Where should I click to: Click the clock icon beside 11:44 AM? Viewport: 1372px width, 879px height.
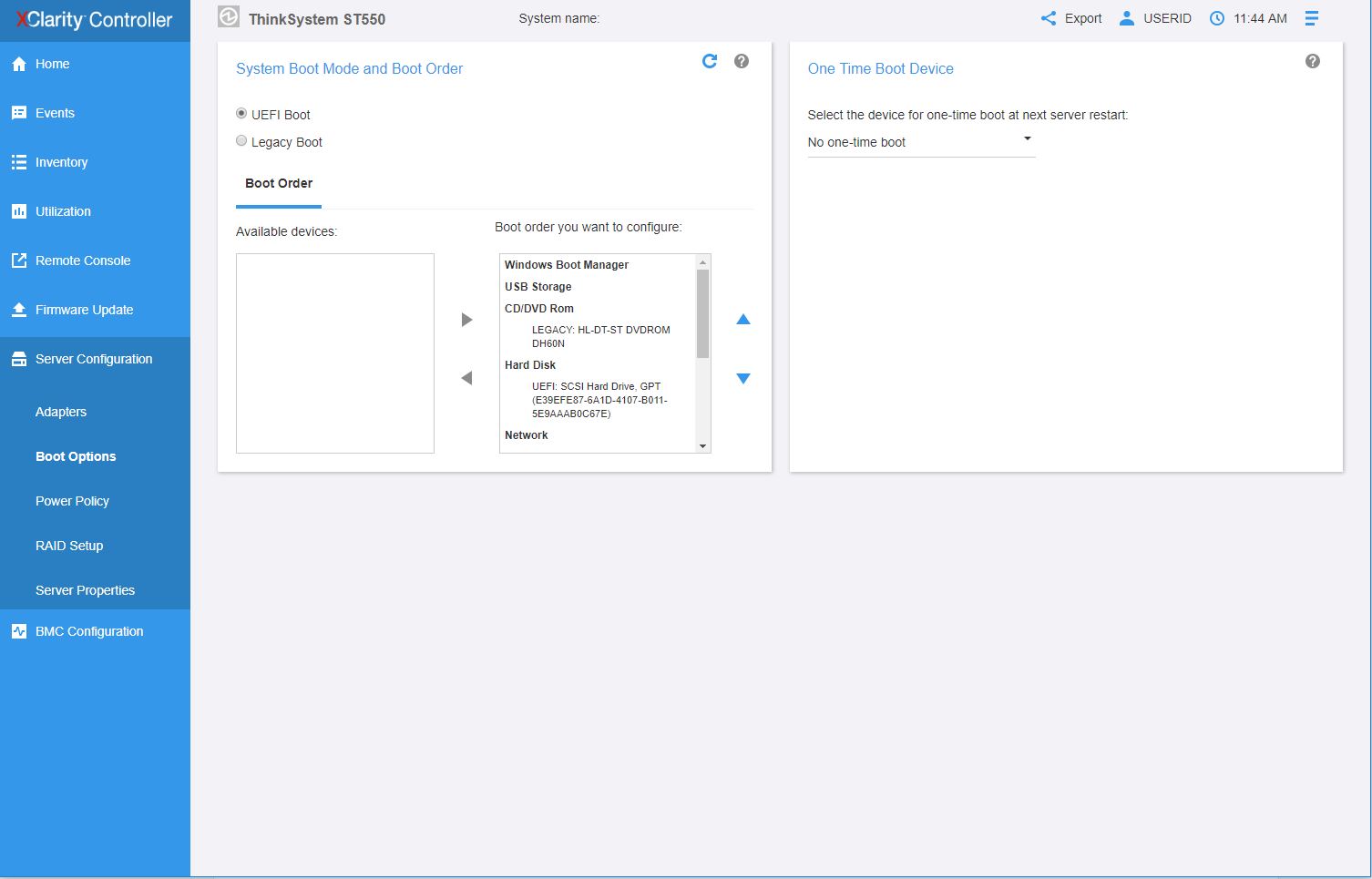pos(1217,18)
